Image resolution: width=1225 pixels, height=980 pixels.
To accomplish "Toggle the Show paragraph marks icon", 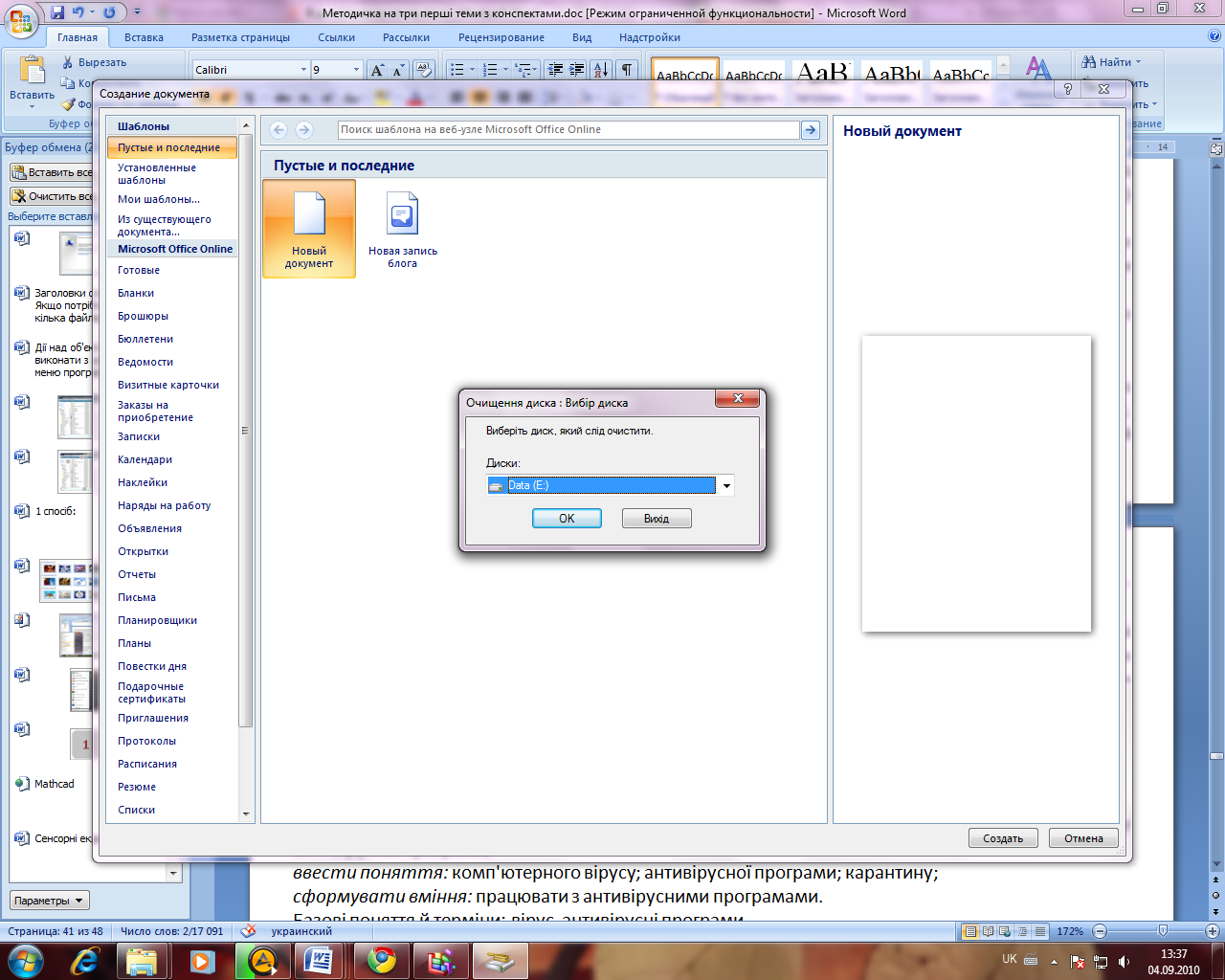I will (x=627, y=70).
